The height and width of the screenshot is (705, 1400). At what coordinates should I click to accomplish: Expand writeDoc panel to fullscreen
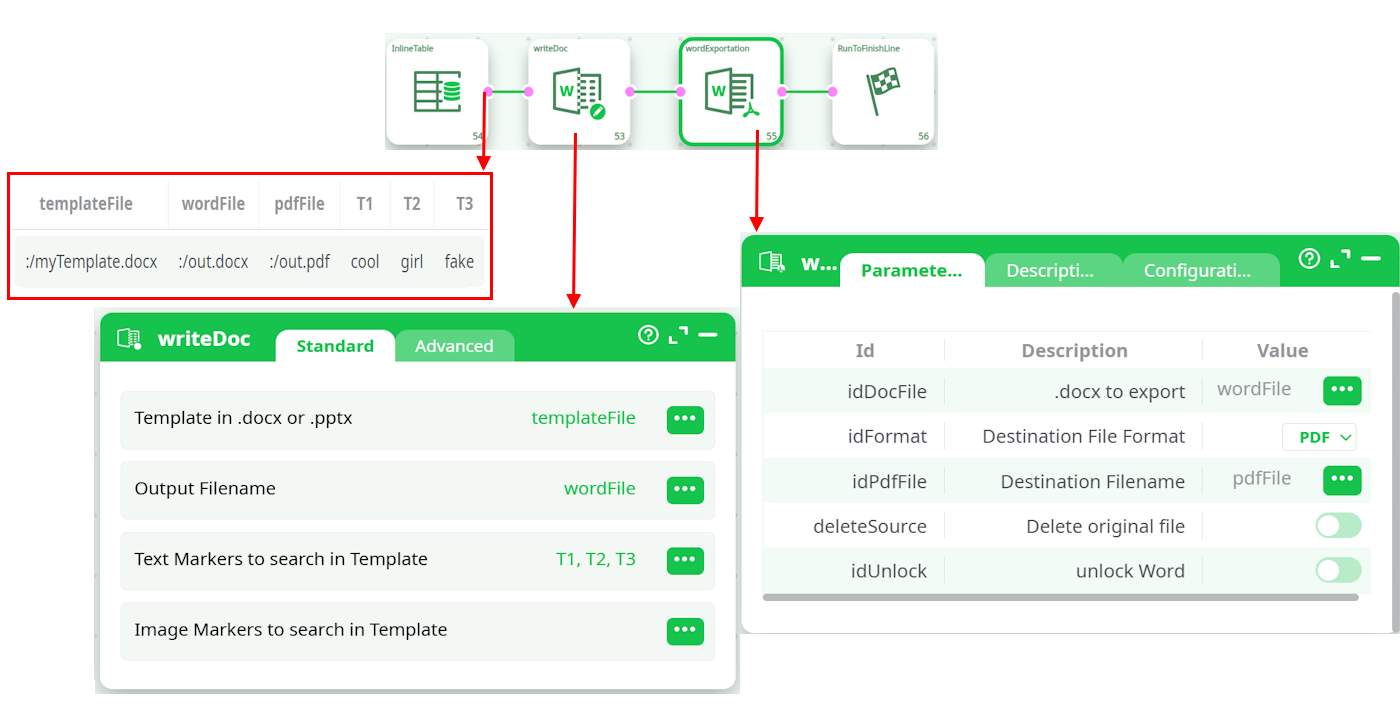pos(678,335)
